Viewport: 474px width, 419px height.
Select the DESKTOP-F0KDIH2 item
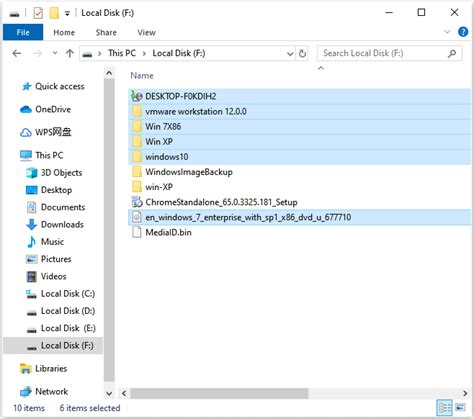tap(299, 96)
